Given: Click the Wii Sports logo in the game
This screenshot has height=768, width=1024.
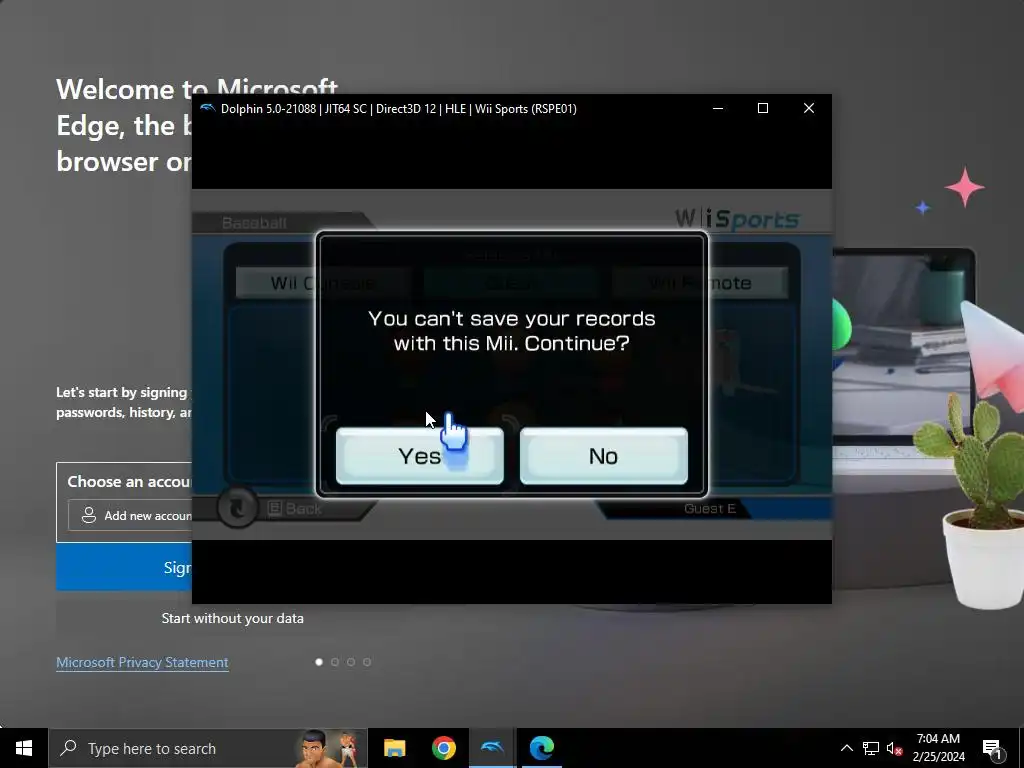Looking at the screenshot, I should point(737,219).
